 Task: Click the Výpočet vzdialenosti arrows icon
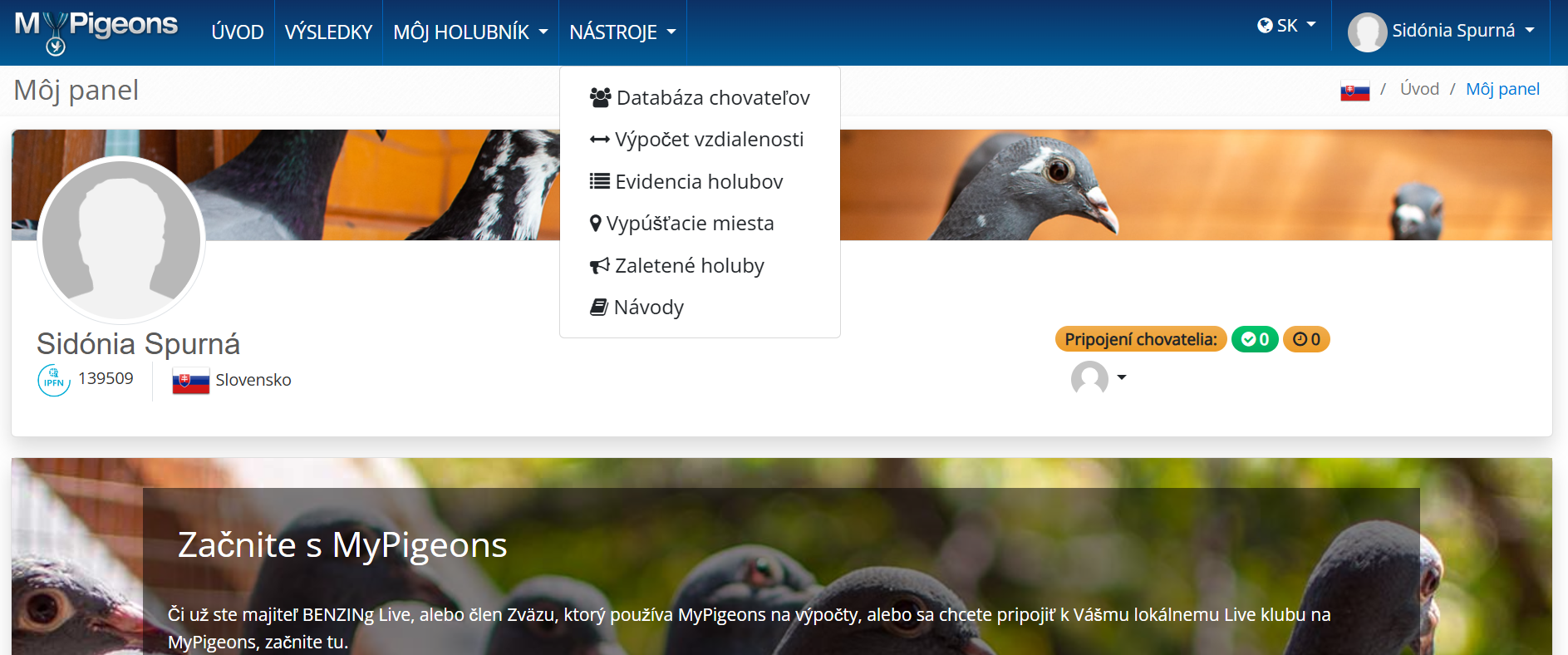pos(599,140)
